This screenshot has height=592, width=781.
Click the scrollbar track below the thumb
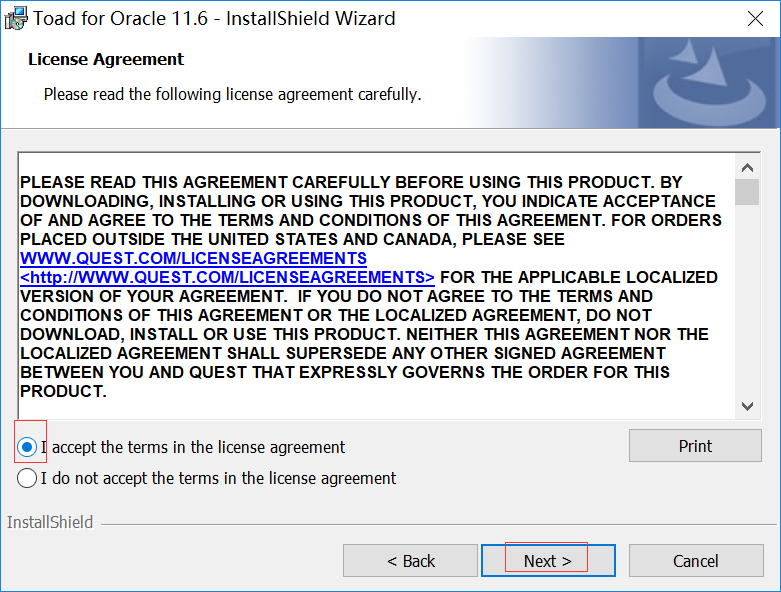click(x=747, y=300)
